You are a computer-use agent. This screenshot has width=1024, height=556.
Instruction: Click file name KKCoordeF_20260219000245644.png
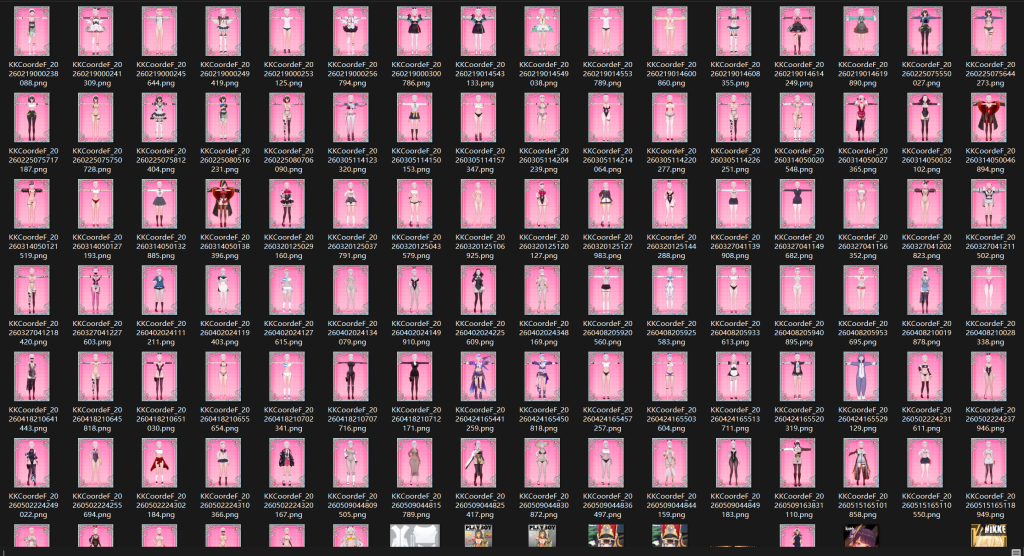(160, 74)
